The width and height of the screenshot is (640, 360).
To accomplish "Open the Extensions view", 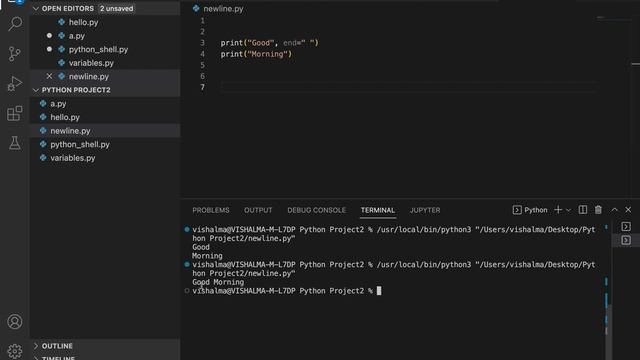I will click(15, 113).
